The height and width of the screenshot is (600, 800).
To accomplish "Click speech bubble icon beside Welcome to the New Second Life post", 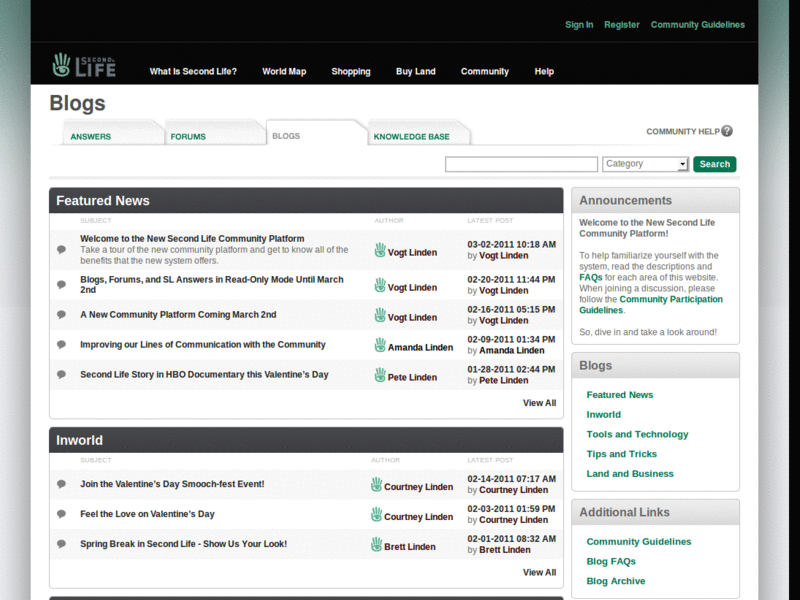I will click(x=61, y=249).
